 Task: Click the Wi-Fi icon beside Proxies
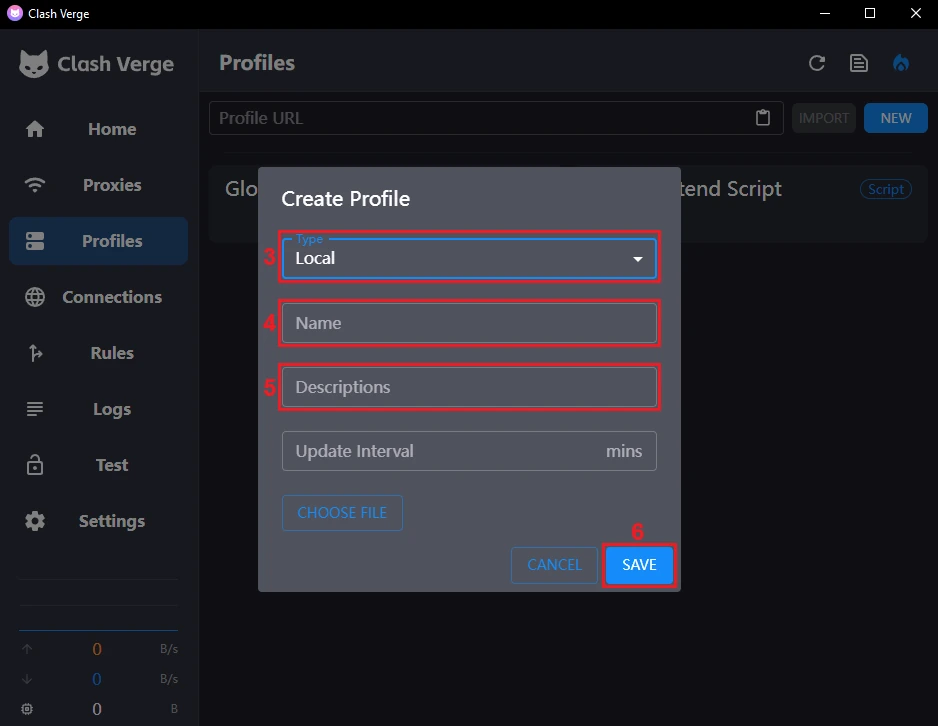tap(35, 185)
